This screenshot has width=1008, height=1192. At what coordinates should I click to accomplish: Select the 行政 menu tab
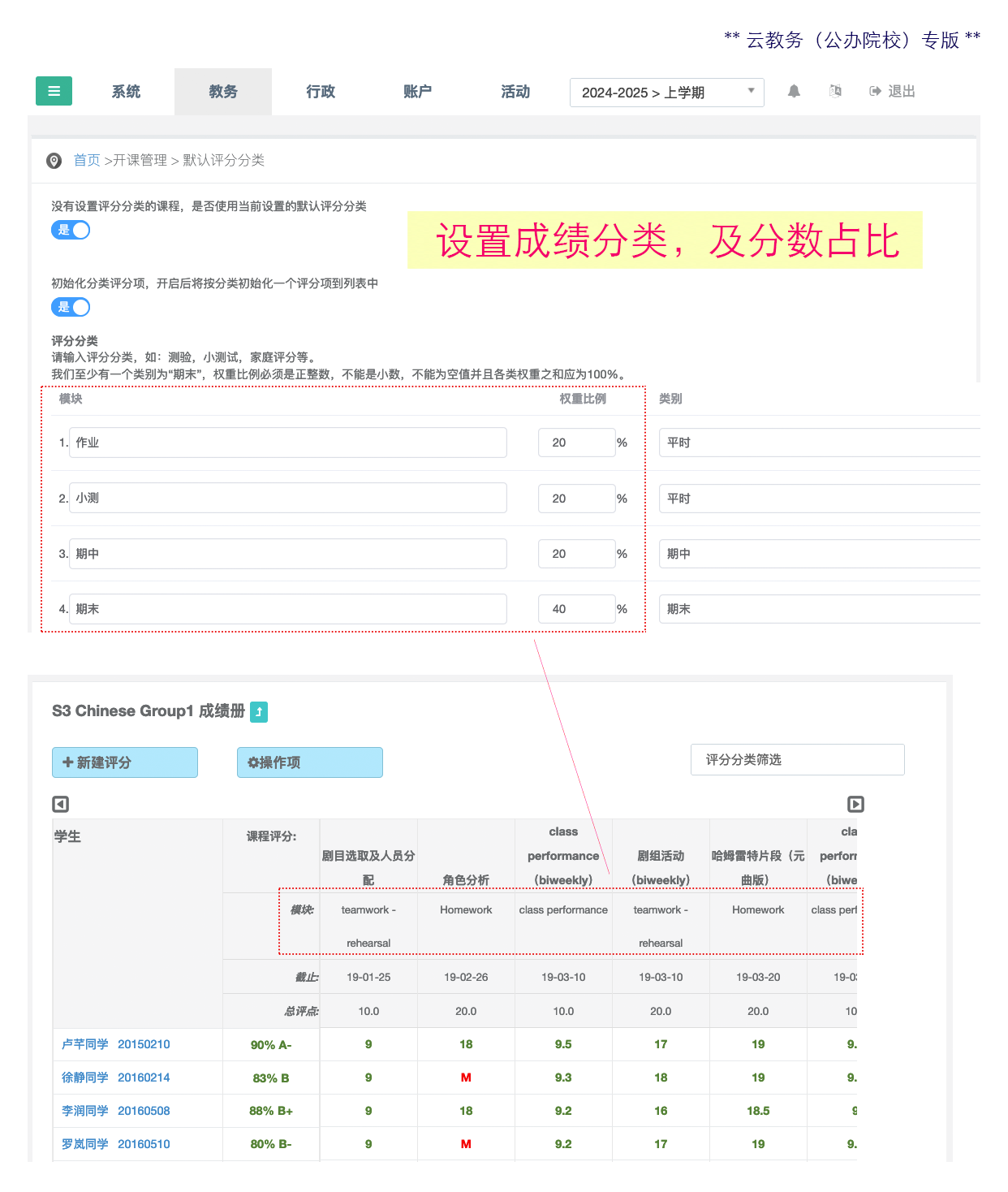(321, 92)
